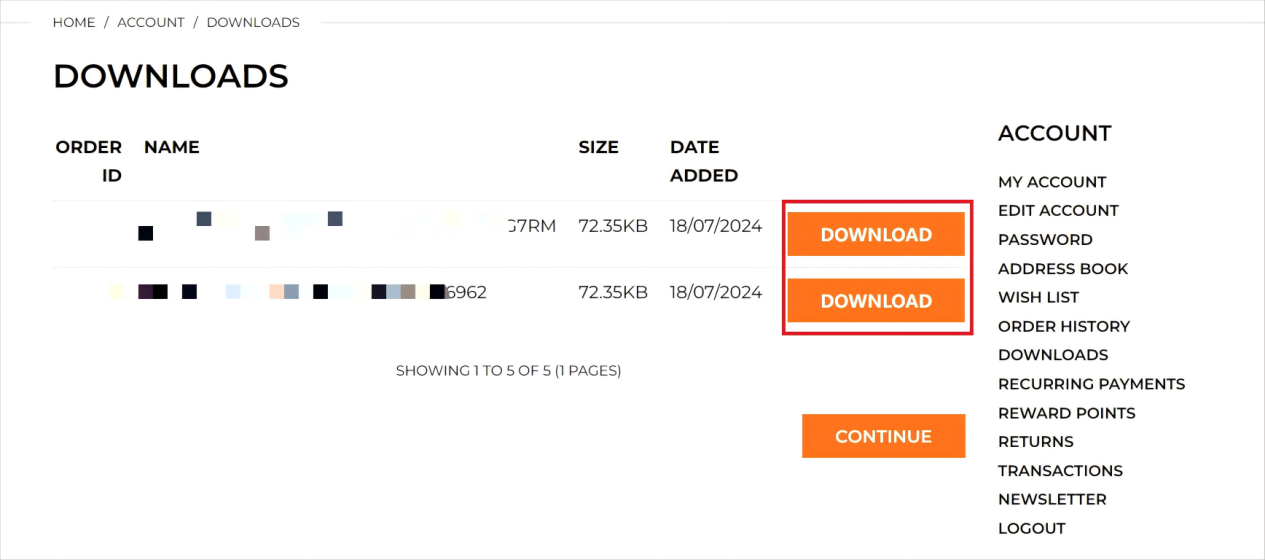
Task: Click Logout in the account menu
Action: tap(1032, 528)
